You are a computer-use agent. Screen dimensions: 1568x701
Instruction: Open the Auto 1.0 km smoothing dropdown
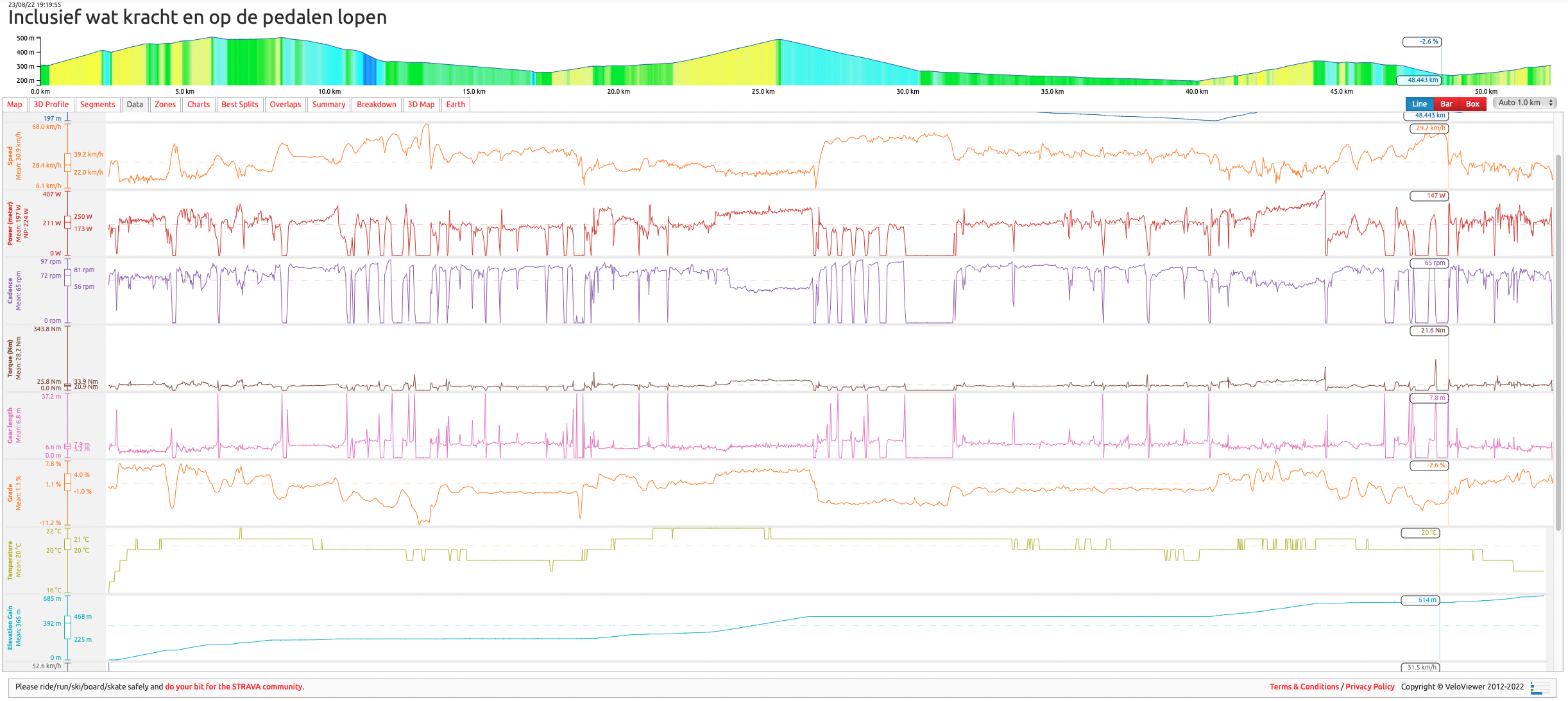[1524, 103]
